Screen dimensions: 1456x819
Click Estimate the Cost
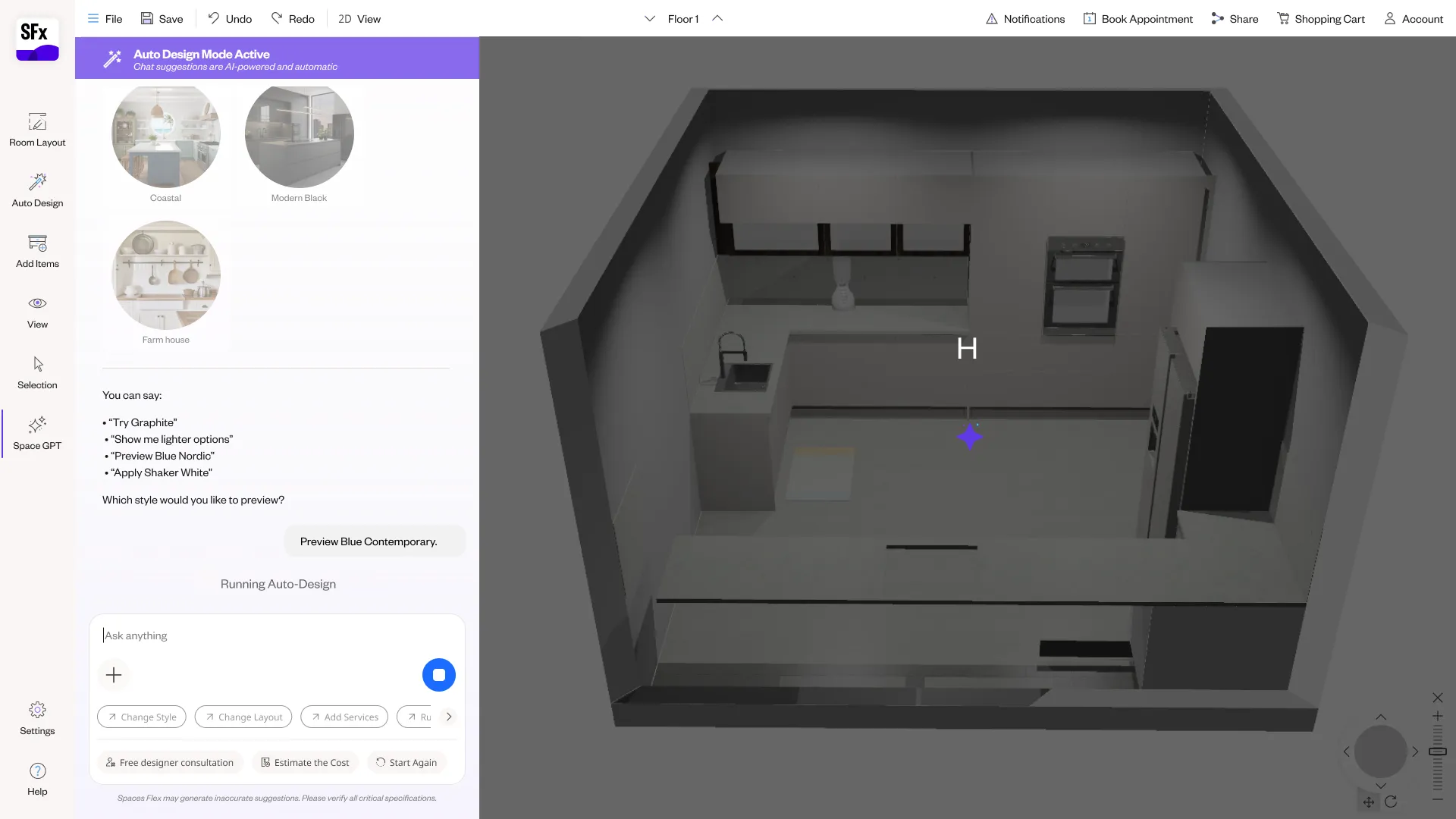(306, 762)
